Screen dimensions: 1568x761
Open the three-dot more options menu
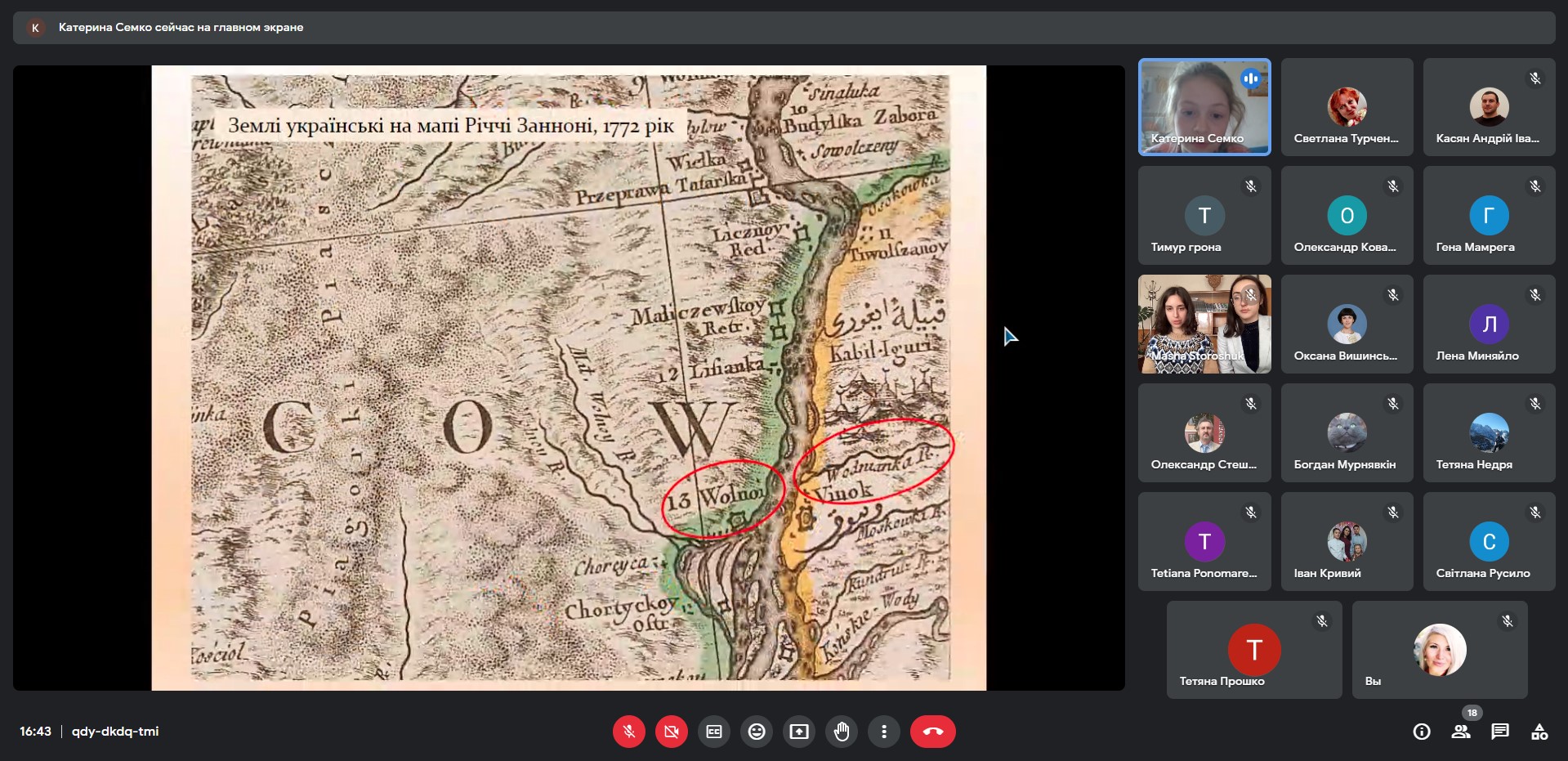click(x=883, y=732)
